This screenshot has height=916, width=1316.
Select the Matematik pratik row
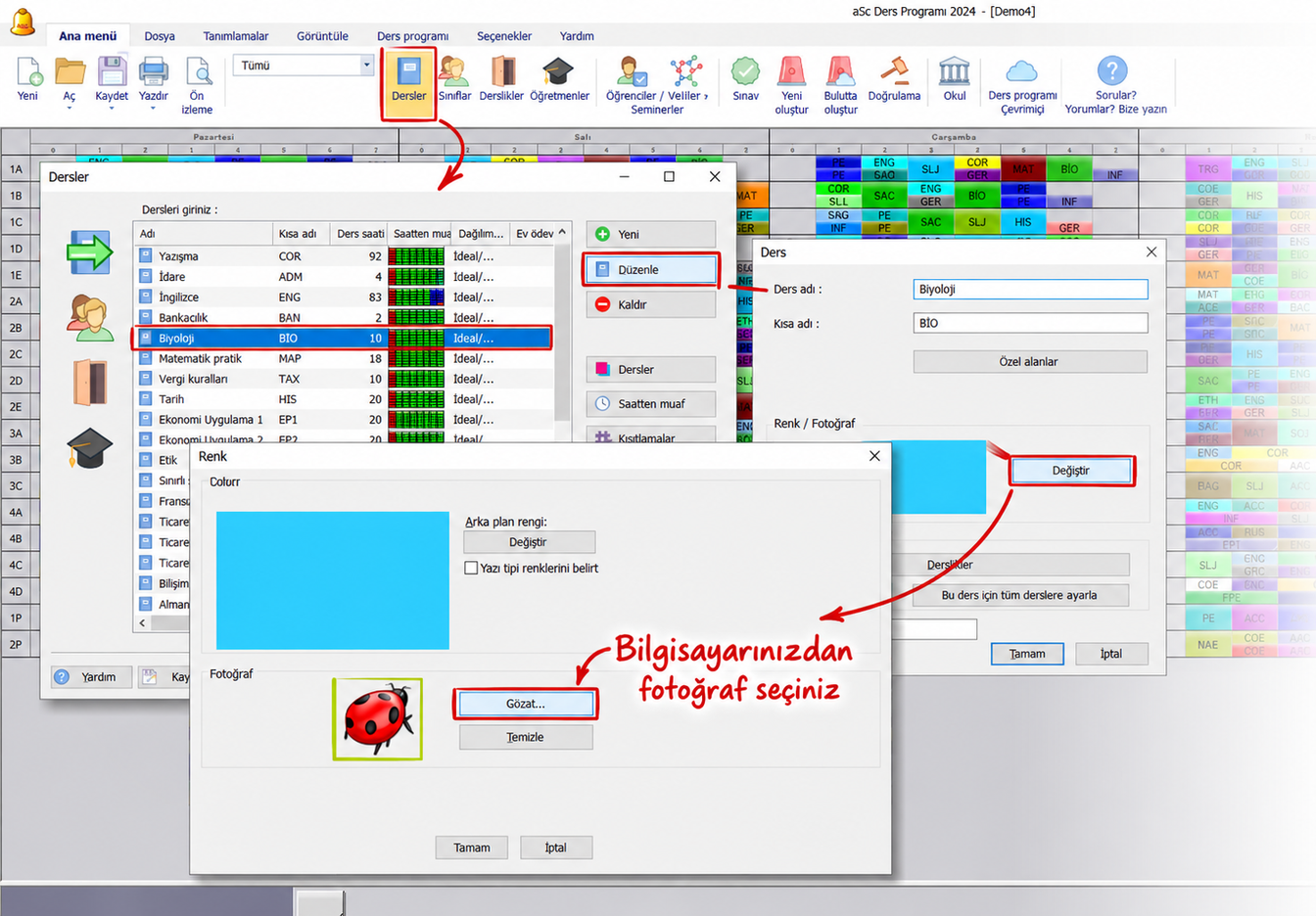343,358
